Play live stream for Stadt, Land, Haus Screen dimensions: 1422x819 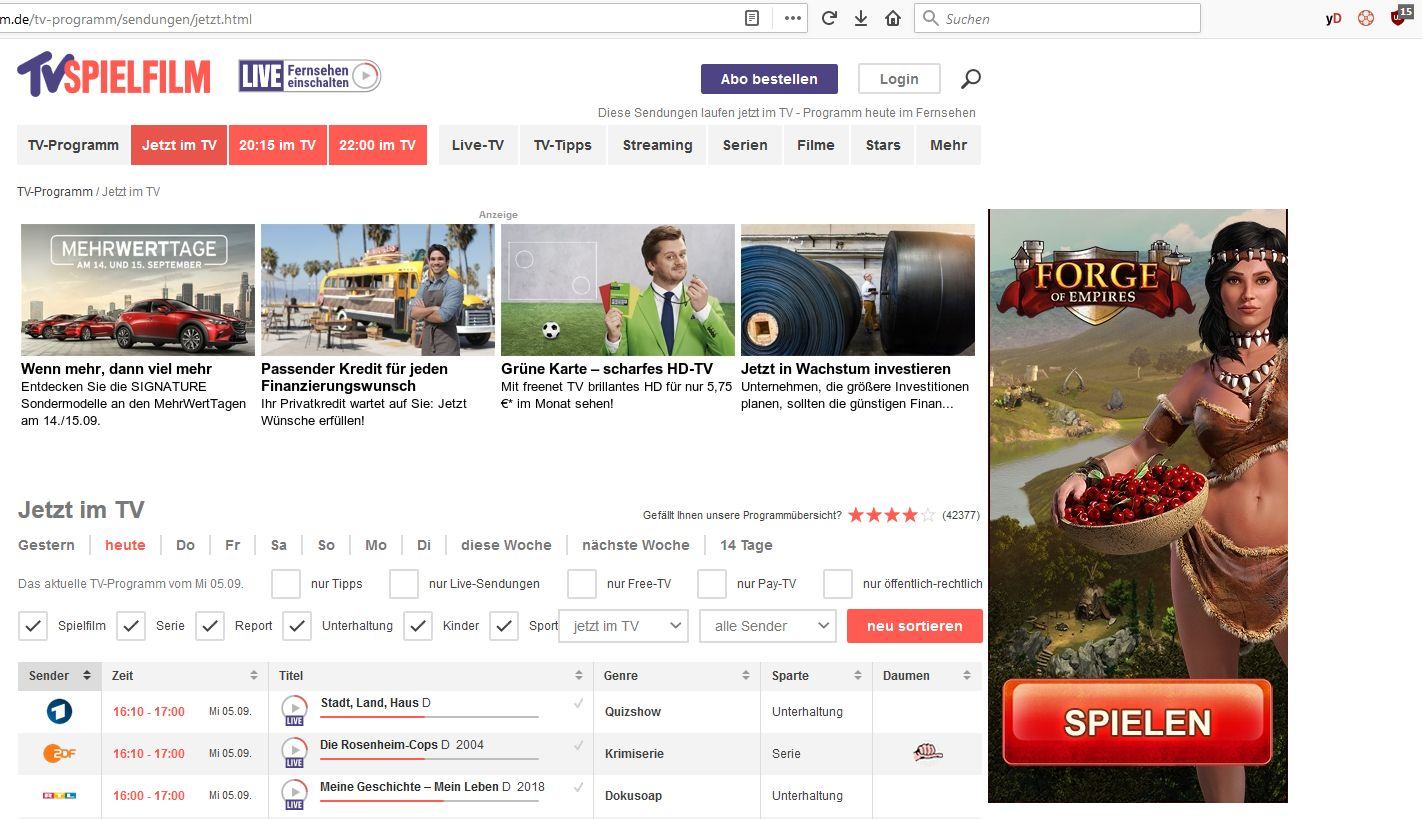click(x=294, y=710)
